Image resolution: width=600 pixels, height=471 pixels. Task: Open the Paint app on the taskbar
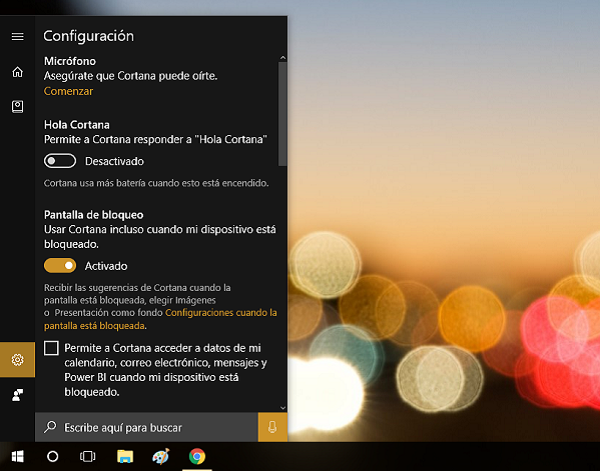161,456
